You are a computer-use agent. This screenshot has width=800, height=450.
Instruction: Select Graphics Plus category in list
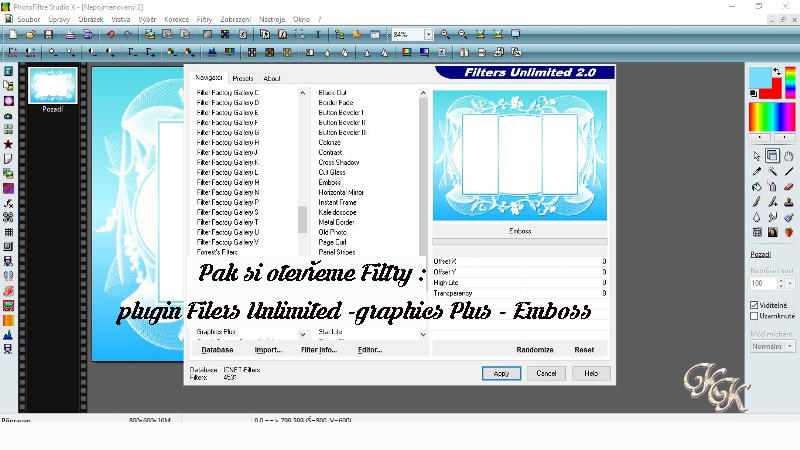216,332
